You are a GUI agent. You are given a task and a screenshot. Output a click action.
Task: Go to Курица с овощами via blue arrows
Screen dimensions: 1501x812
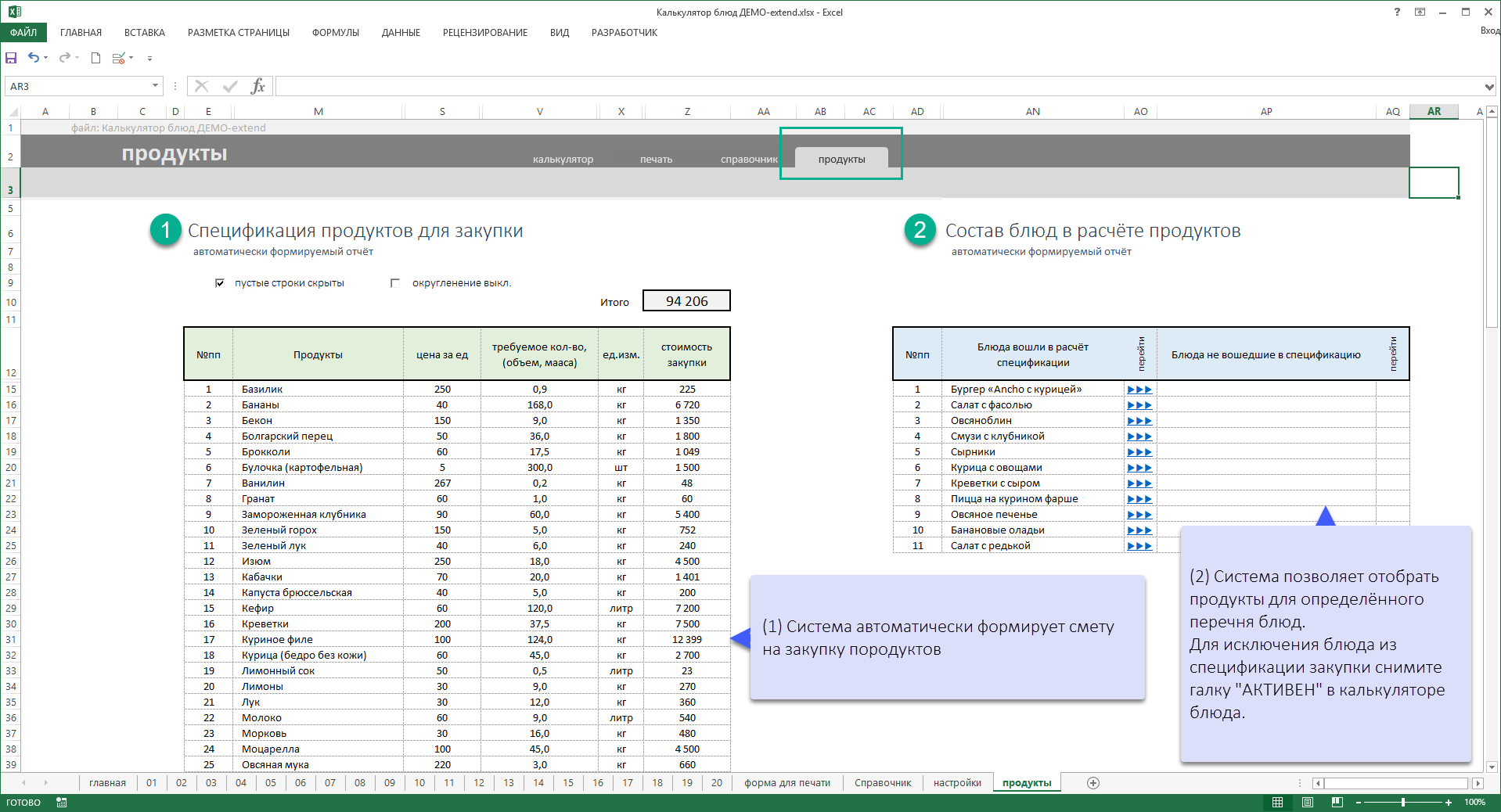1139,468
